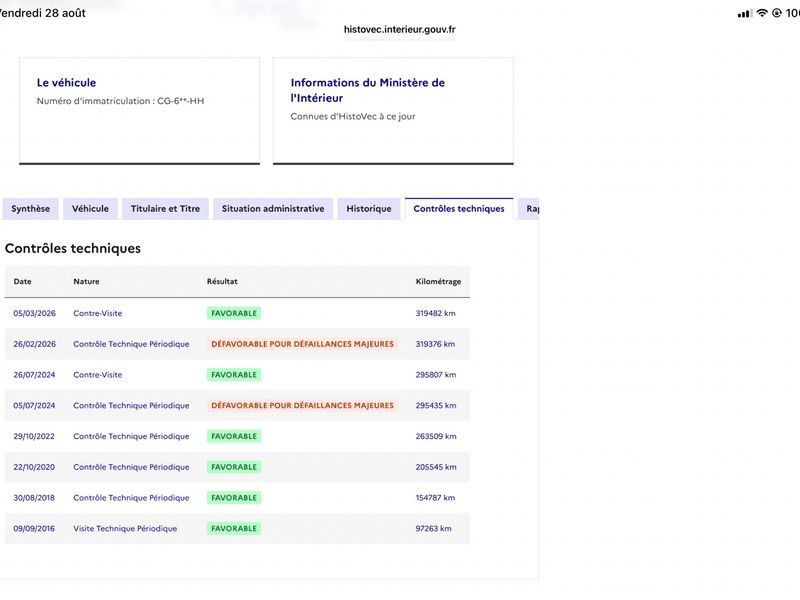800x600 pixels.
Task: Click Connues d'HistoVec à ce jour
Action: tap(353, 116)
